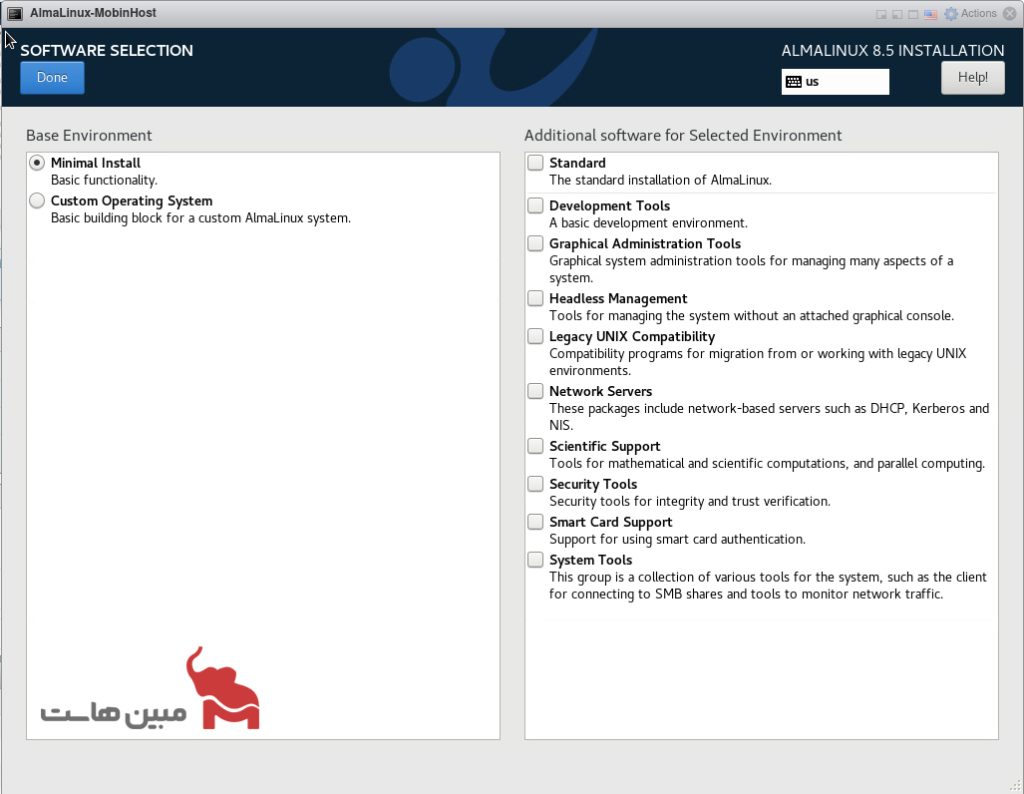Toggle the Network Servers checkbox

536,390
